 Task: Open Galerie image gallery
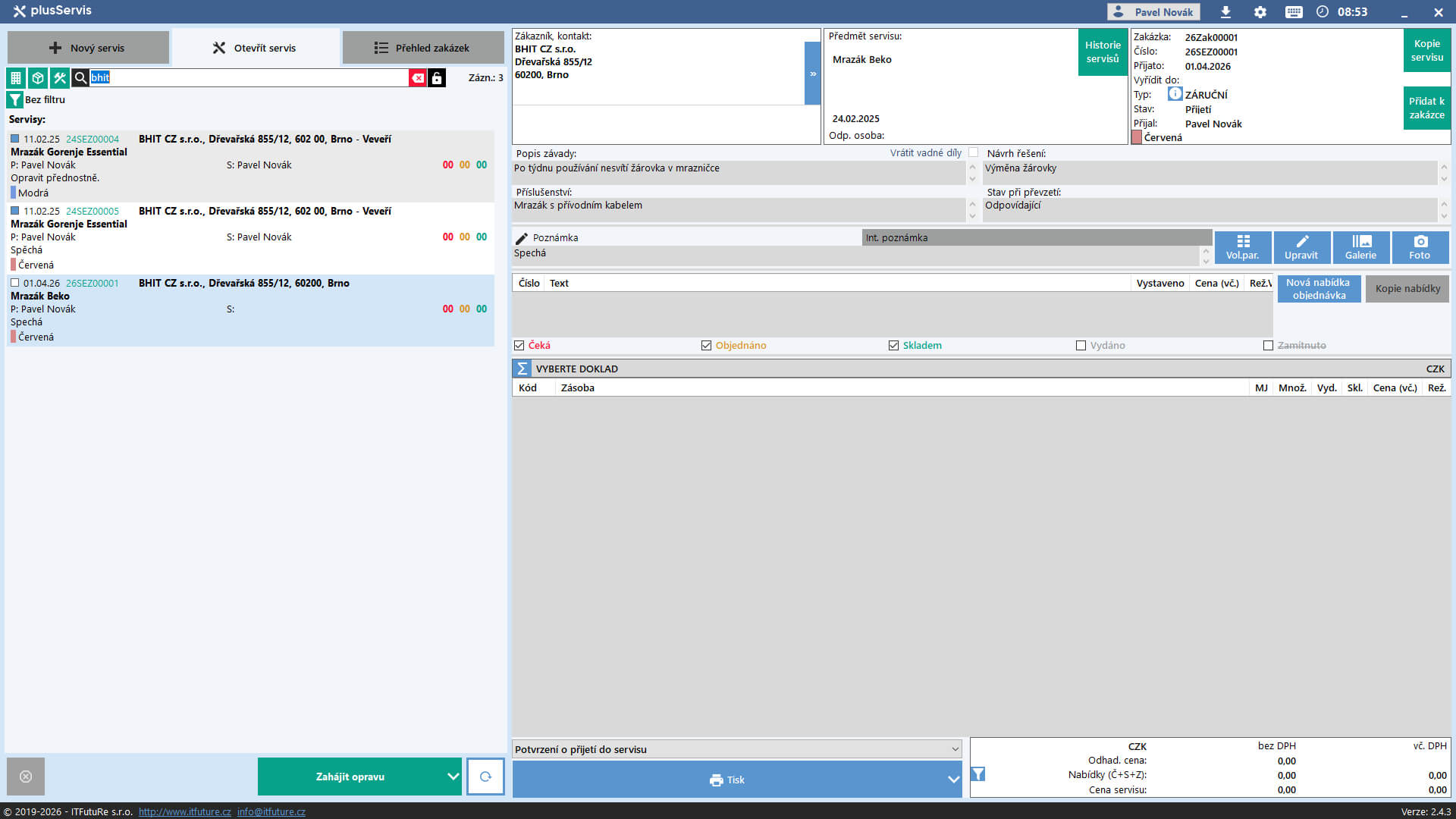pos(1360,247)
